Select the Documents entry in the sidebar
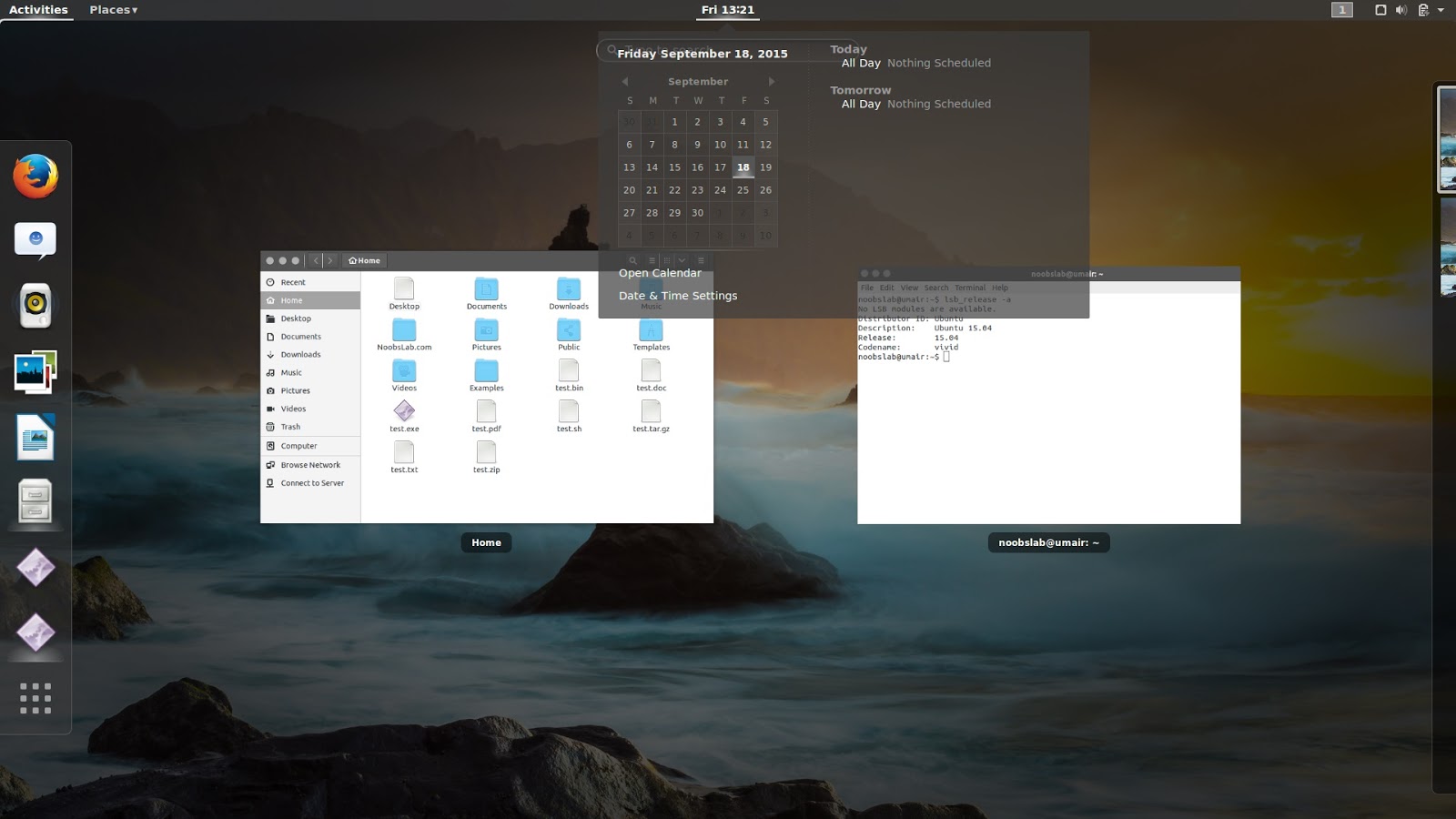Image resolution: width=1456 pixels, height=819 pixels. pyautogui.click(x=300, y=337)
